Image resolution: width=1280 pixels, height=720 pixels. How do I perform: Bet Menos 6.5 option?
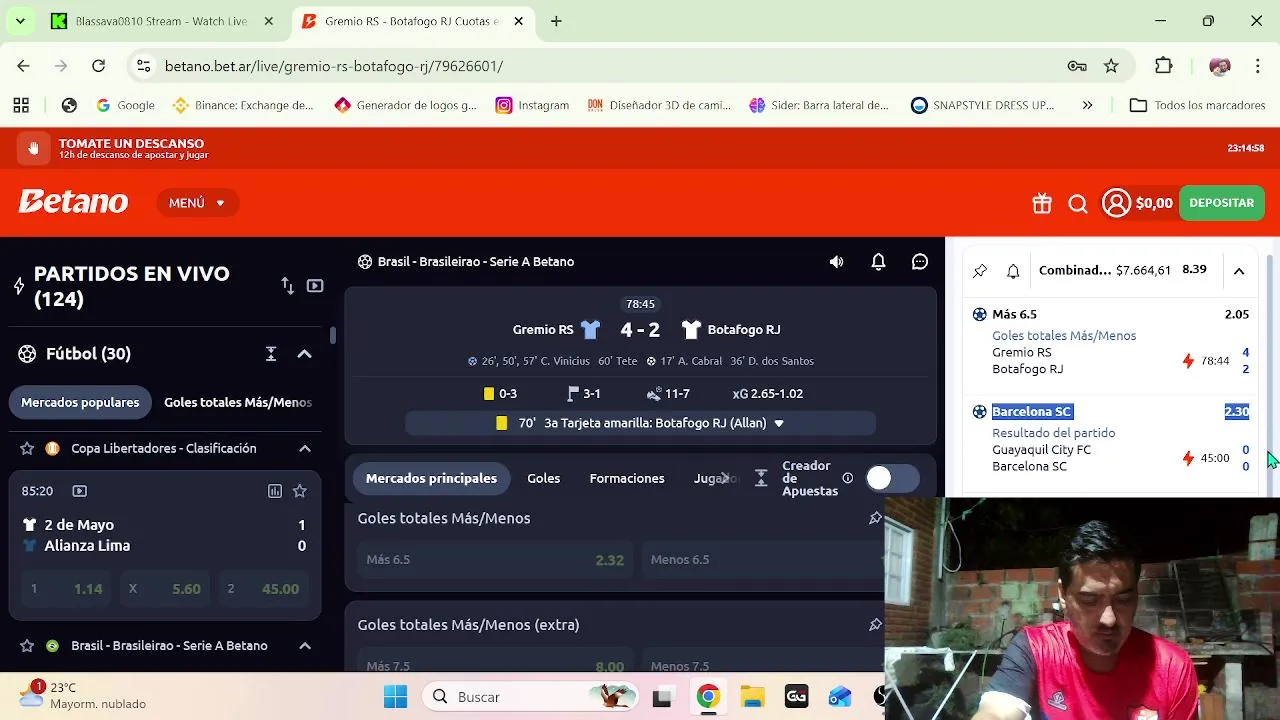coord(765,559)
